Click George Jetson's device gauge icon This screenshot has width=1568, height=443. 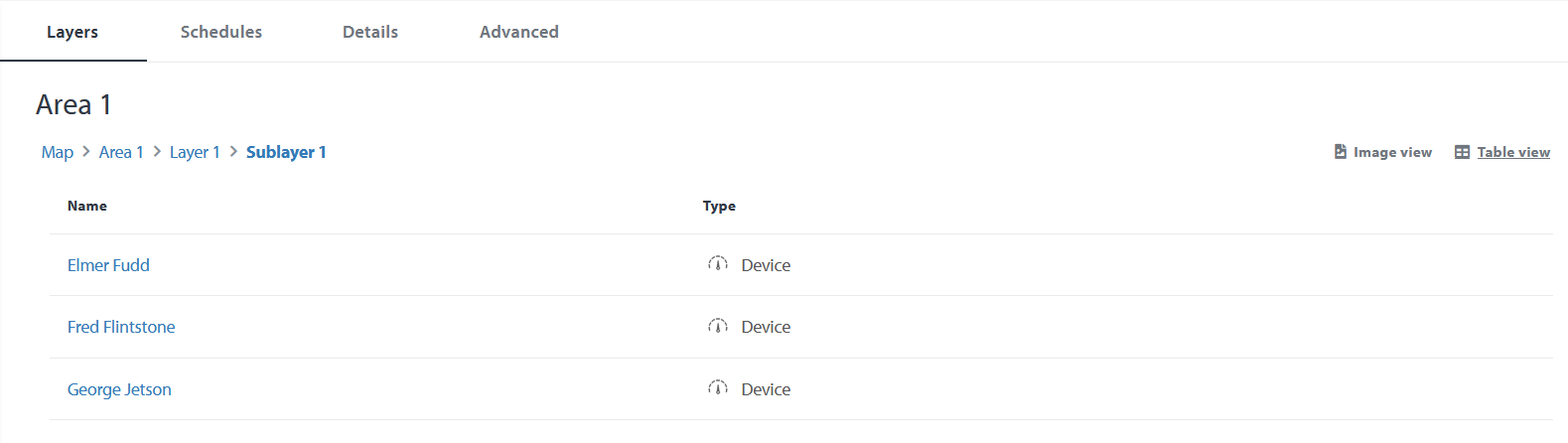pyautogui.click(x=718, y=388)
